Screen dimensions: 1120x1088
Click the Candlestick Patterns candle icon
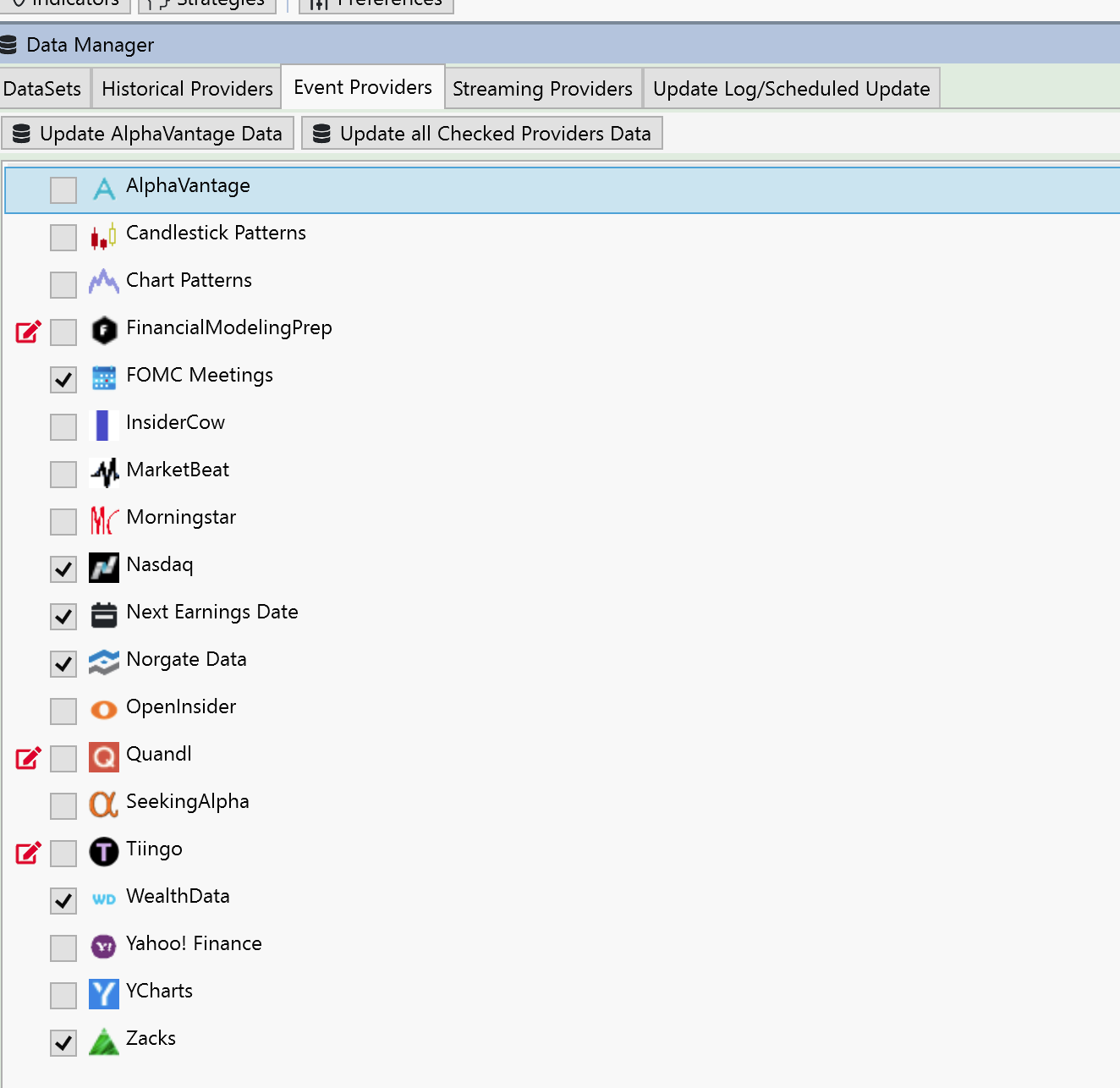coord(103,237)
